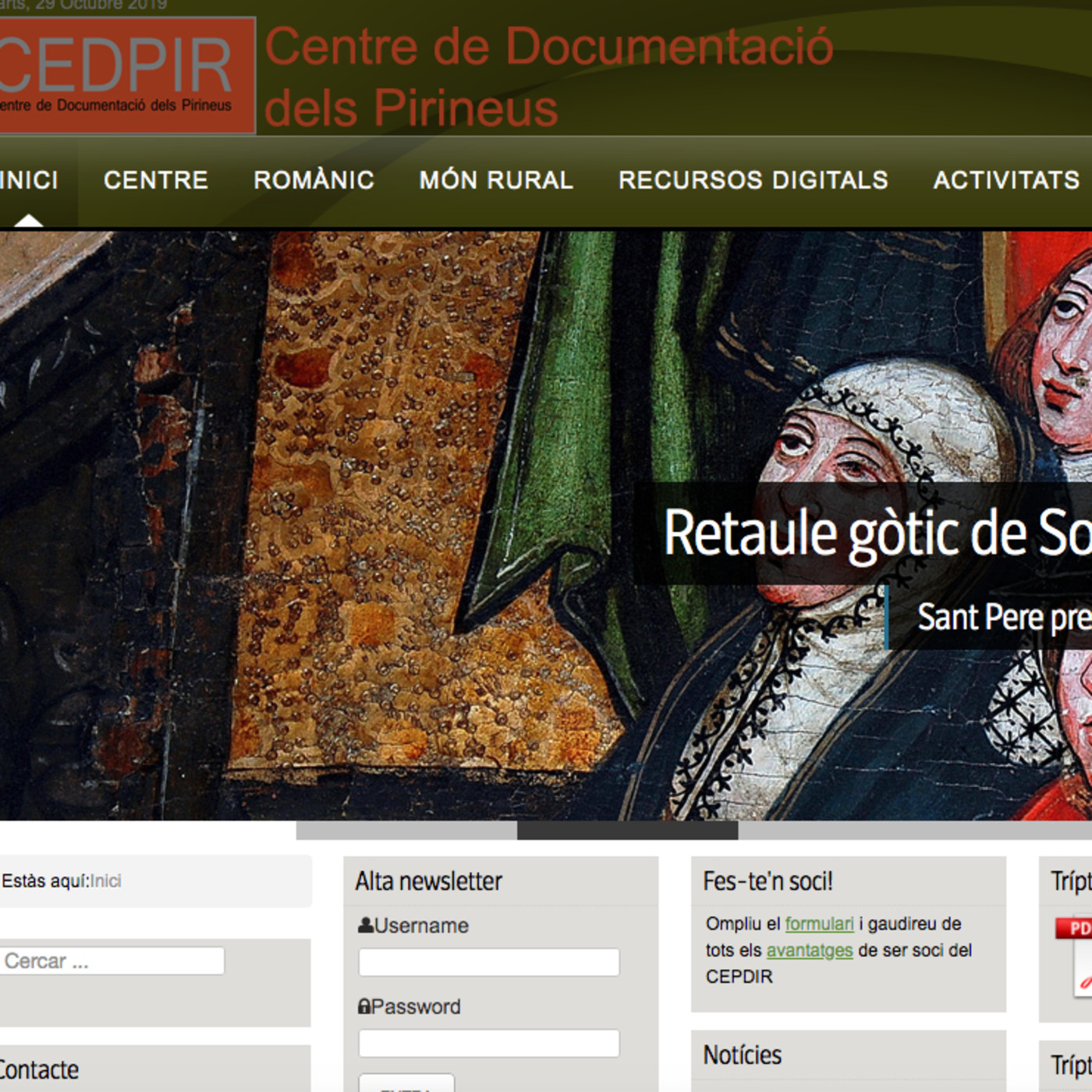Select the third slideshow indicator bar
The image size is (1092, 1092).
915,831
